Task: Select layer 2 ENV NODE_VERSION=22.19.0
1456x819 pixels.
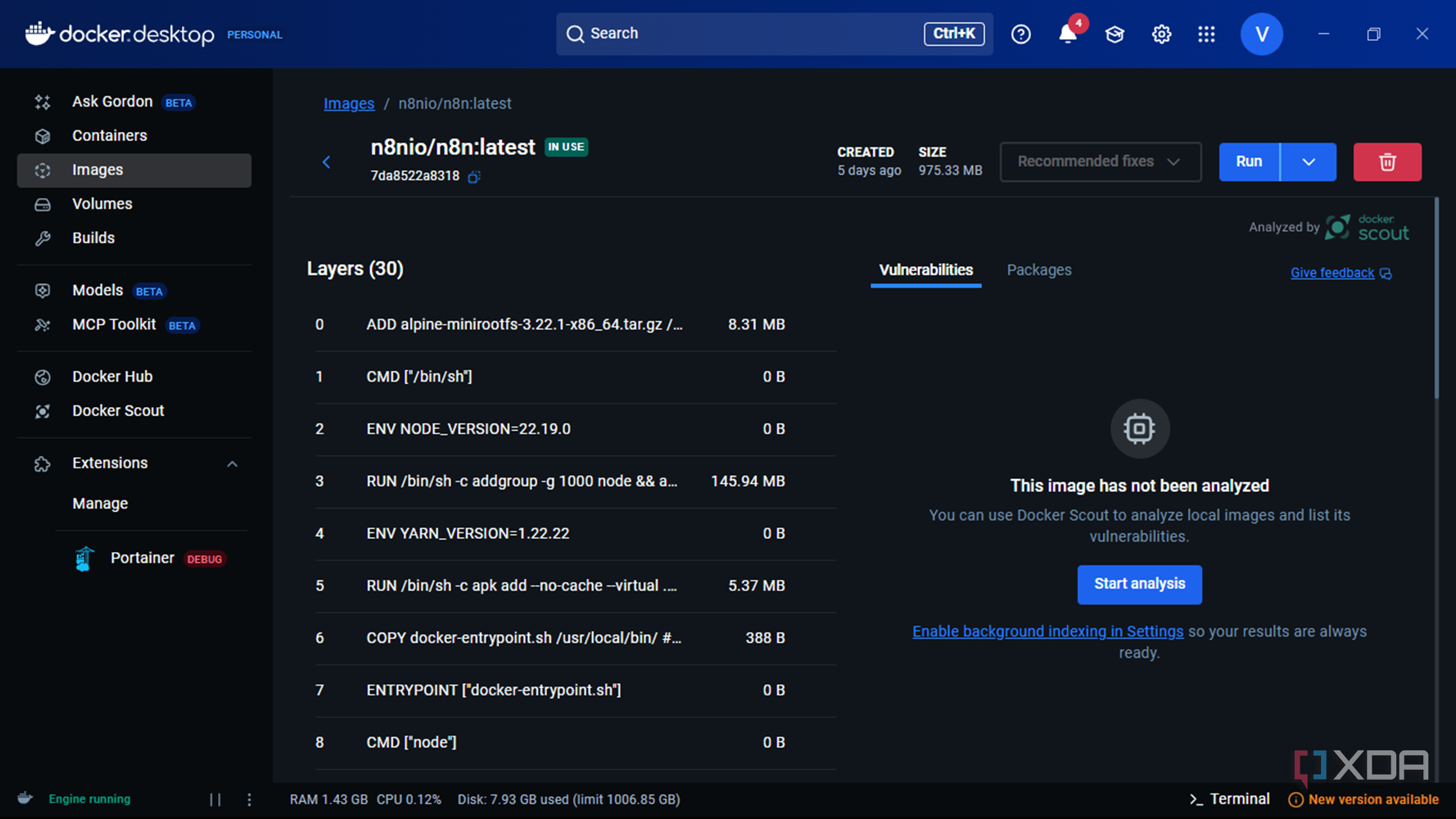Action: 575,429
